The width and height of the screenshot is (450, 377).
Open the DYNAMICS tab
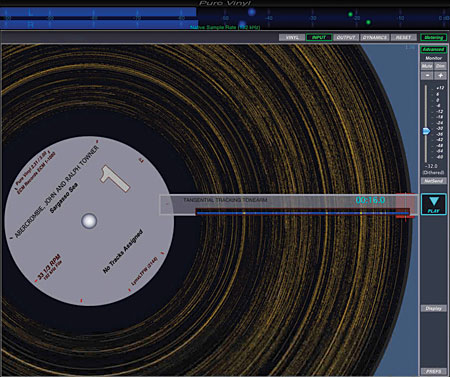click(x=375, y=38)
